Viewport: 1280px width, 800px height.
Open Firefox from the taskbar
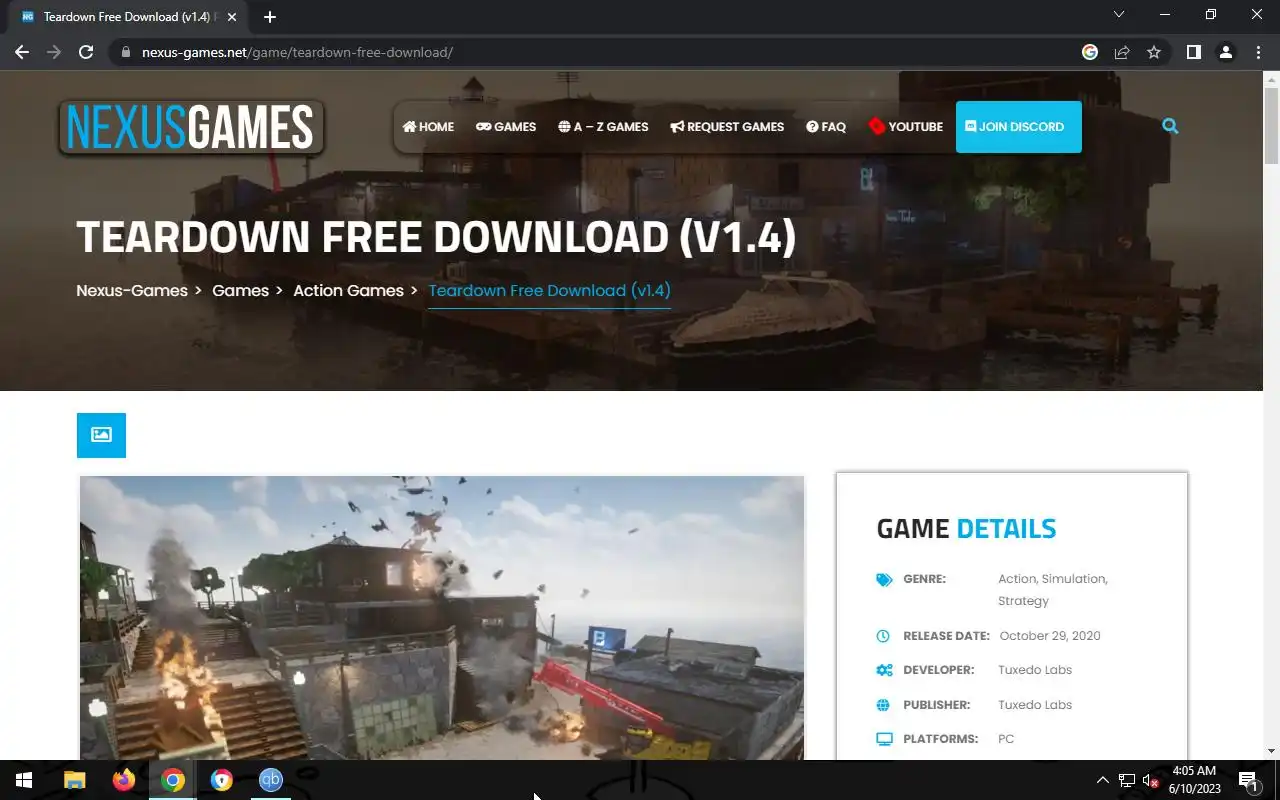tap(124, 780)
